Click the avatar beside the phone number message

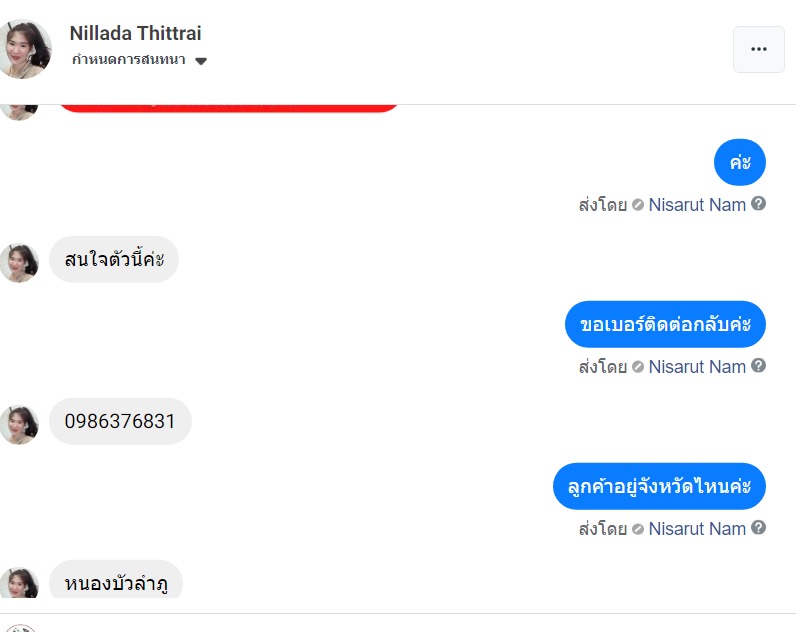click(x=19, y=424)
